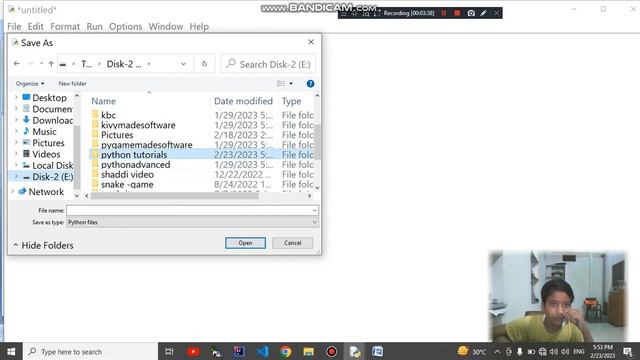Open view options dropdown arrow

point(291,84)
